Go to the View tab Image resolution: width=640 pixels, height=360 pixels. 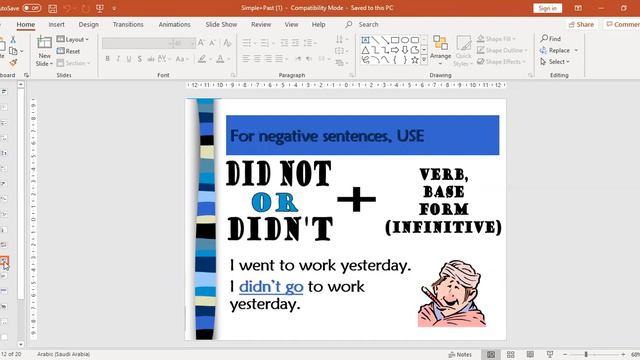pyautogui.click(x=291, y=24)
